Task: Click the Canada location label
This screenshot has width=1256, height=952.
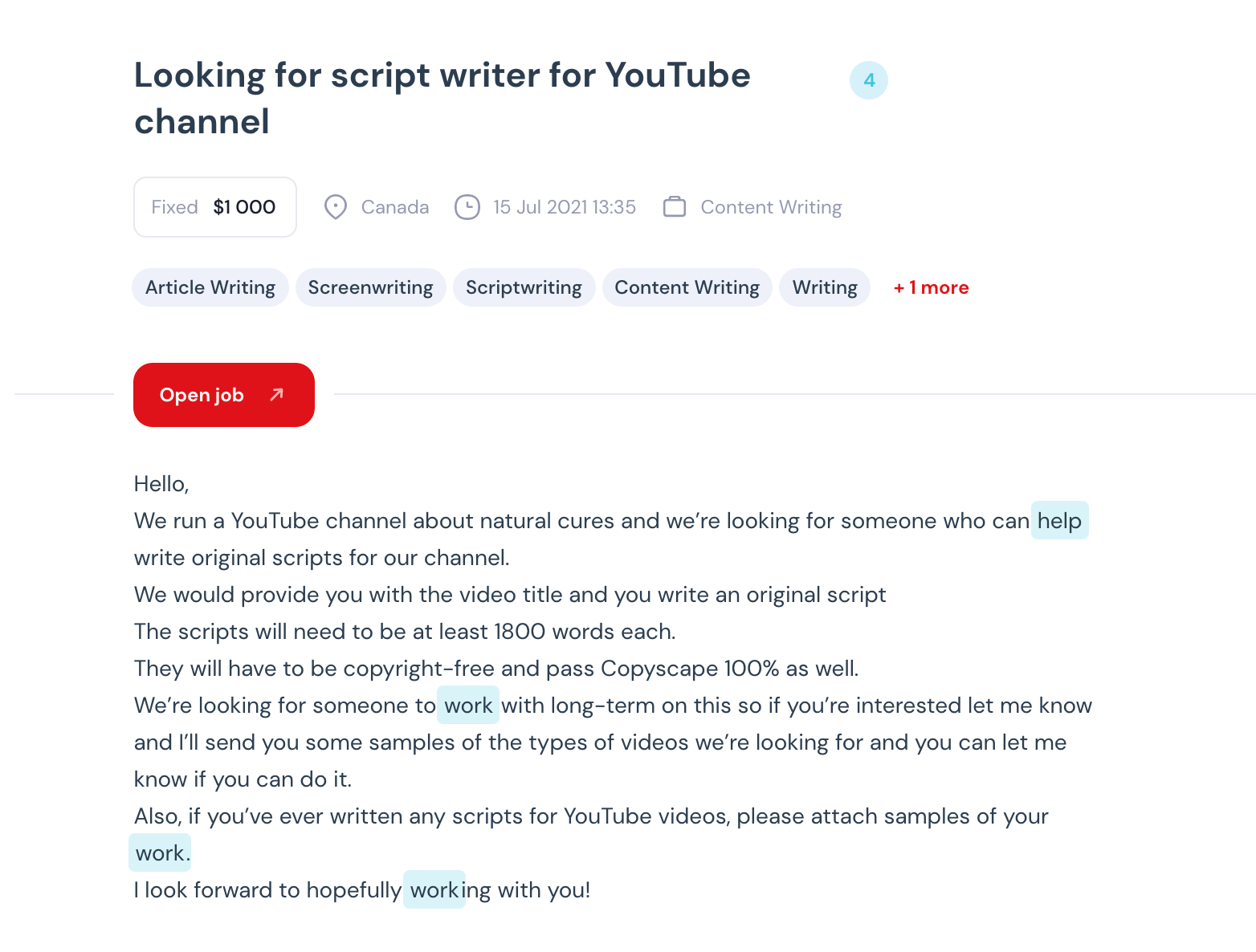Action: click(394, 207)
